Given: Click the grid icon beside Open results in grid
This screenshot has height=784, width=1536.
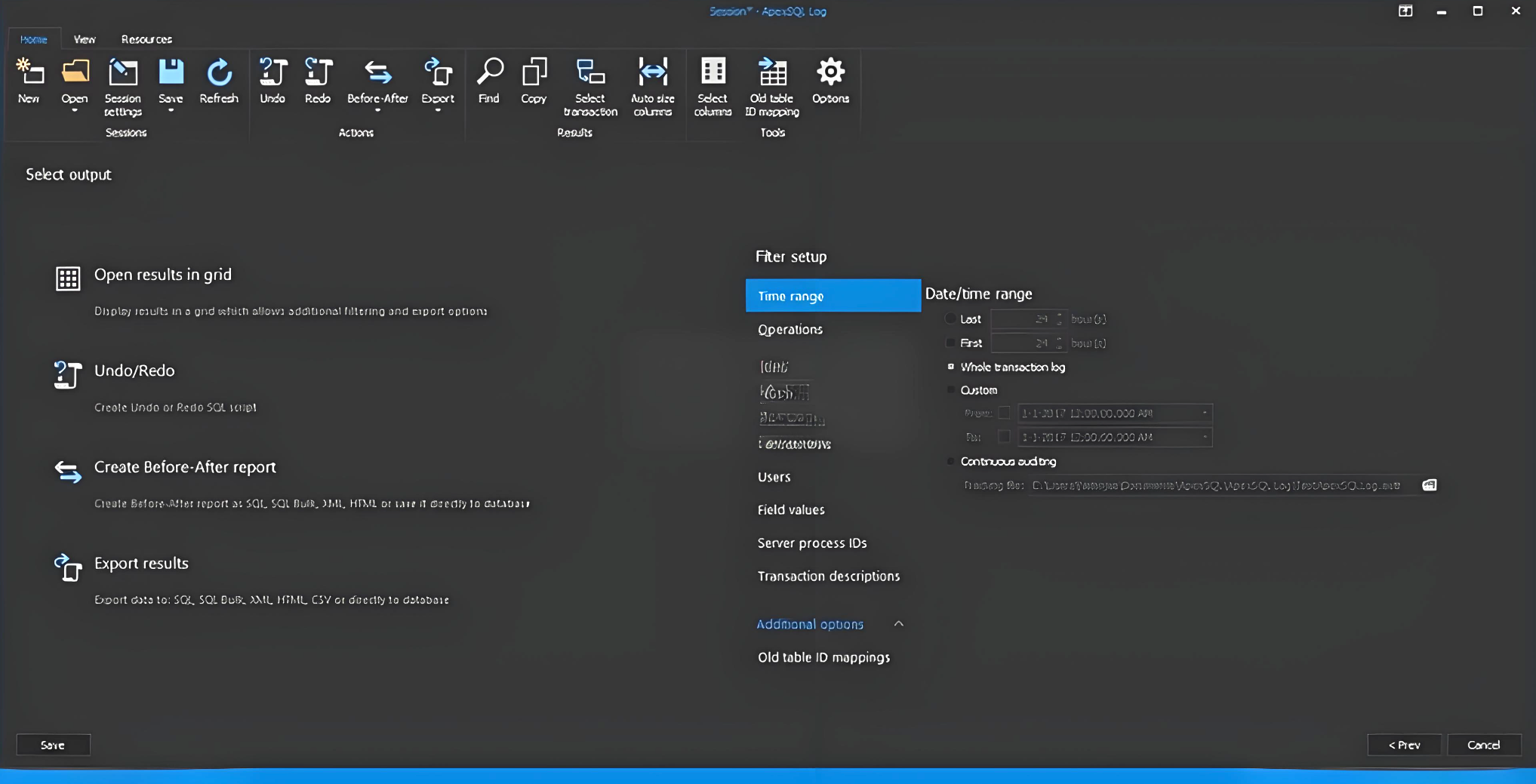Looking at the screenshot, I should coord(68,278).
